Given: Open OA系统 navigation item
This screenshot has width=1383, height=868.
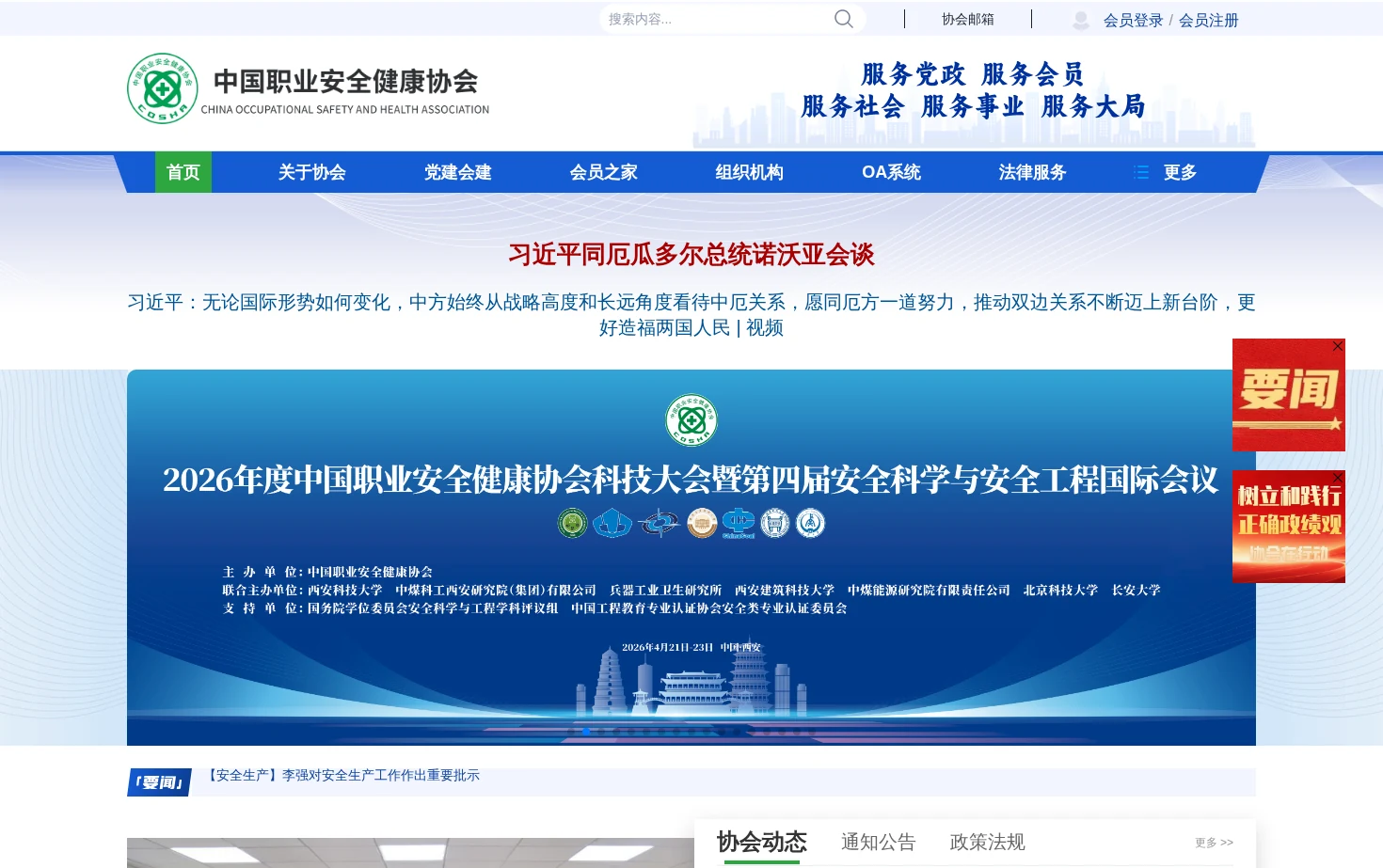Looking at the screenshot, I should [891, 172].
